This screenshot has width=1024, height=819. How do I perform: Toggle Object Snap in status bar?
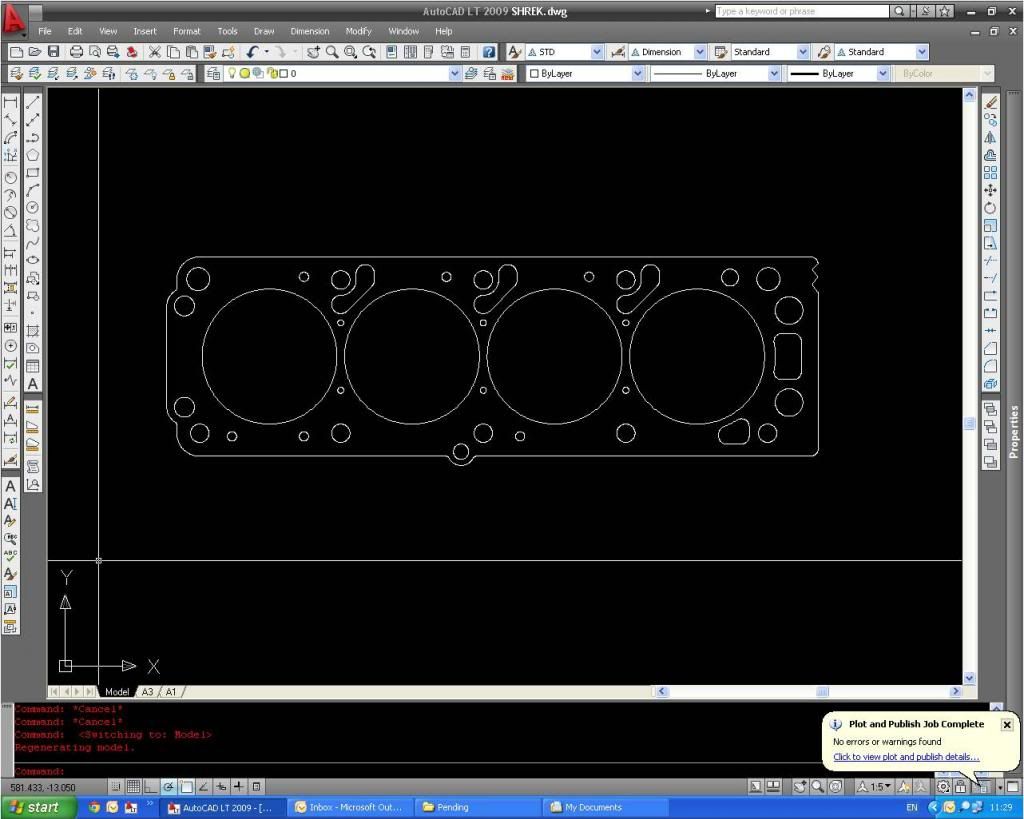coord(186,787)
